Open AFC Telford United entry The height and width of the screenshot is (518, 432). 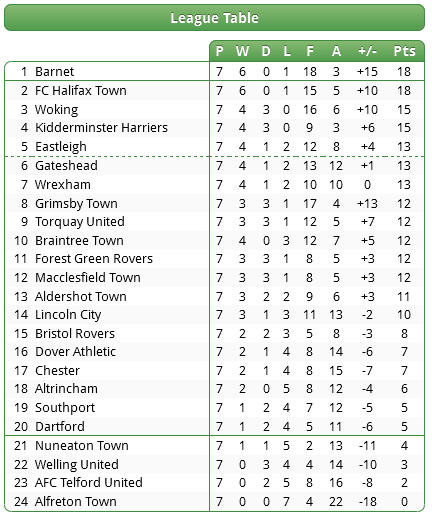point(89,482)
